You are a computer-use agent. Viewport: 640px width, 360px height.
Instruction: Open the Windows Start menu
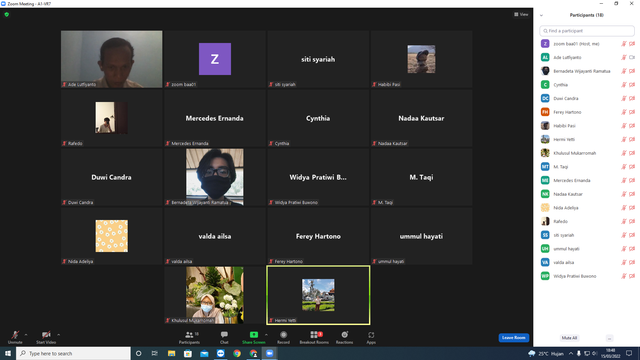point(8,353)
